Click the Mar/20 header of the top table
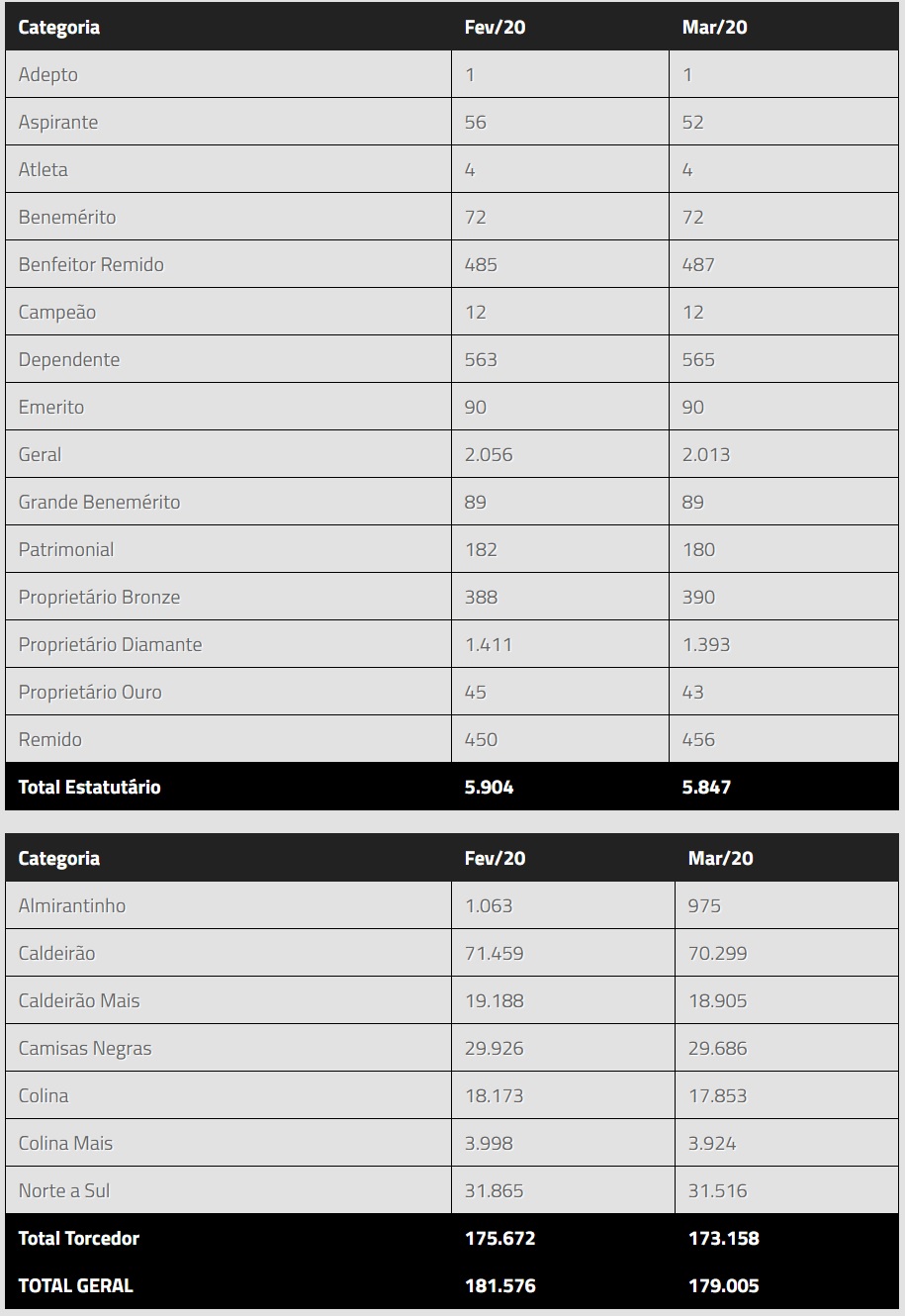This screenshot has width=905, height=1316. point(714,28)
